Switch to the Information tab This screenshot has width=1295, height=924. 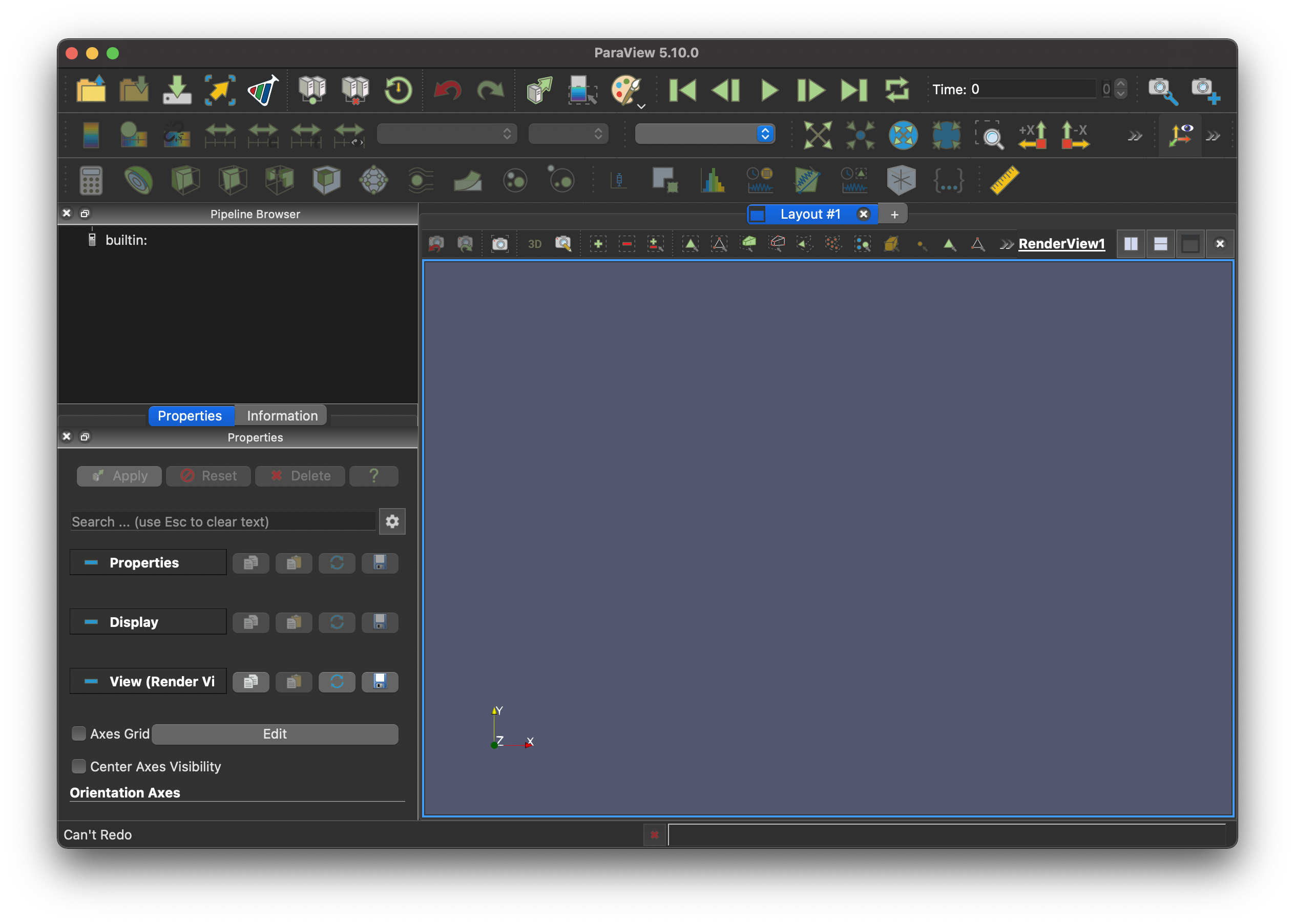pos(282,415)
